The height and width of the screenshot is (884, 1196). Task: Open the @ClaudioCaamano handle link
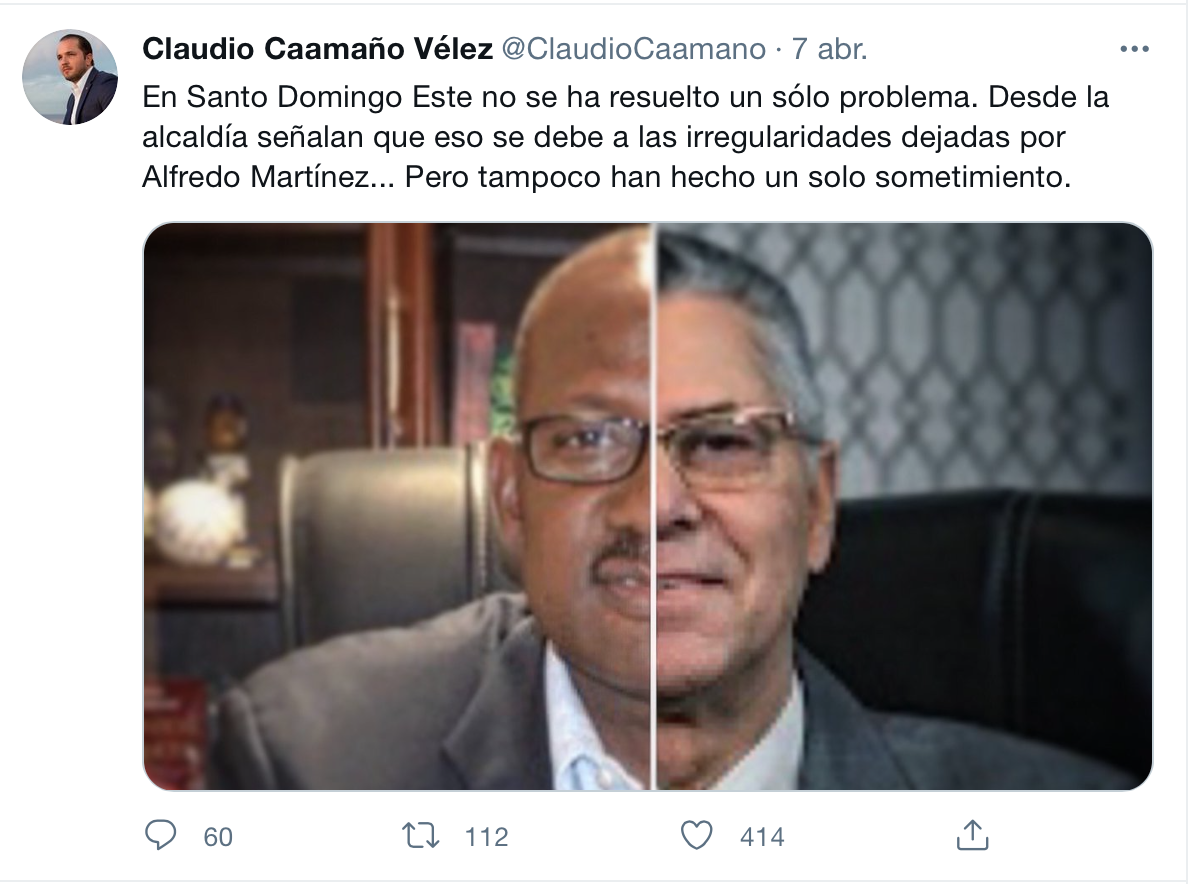[633, 49]
